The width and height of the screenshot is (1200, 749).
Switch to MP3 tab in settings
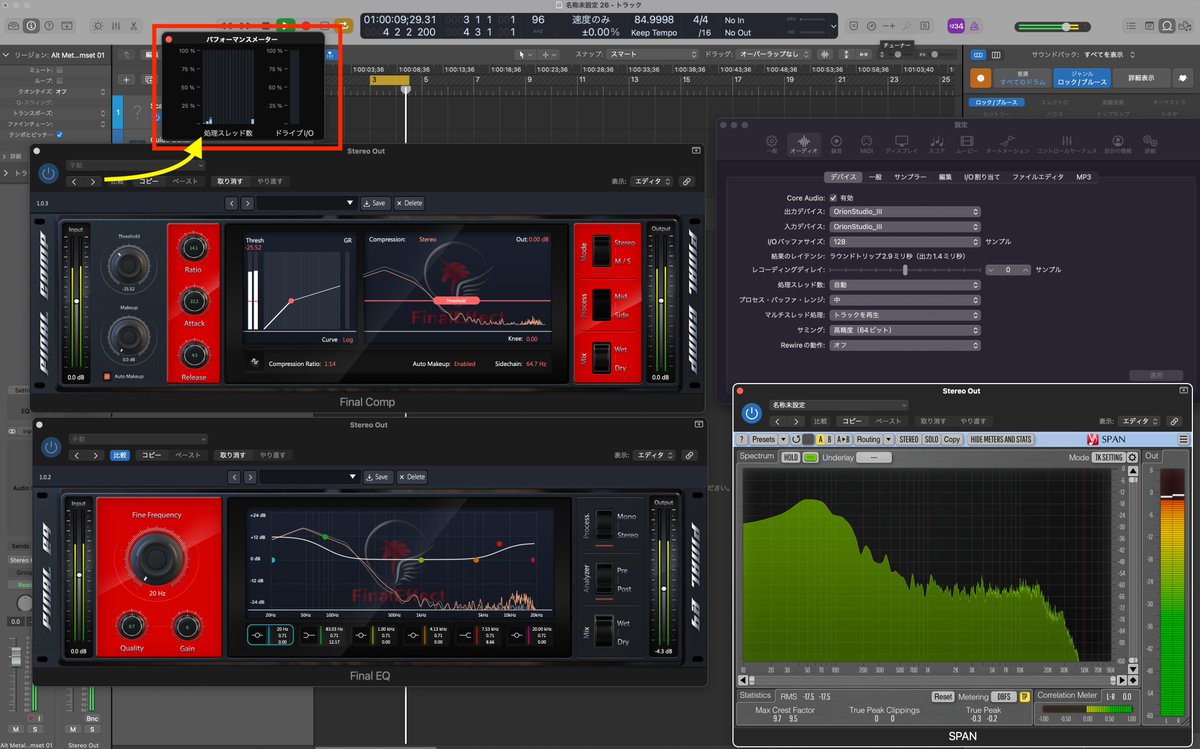pyautogui.click(x=1084, y=176)
